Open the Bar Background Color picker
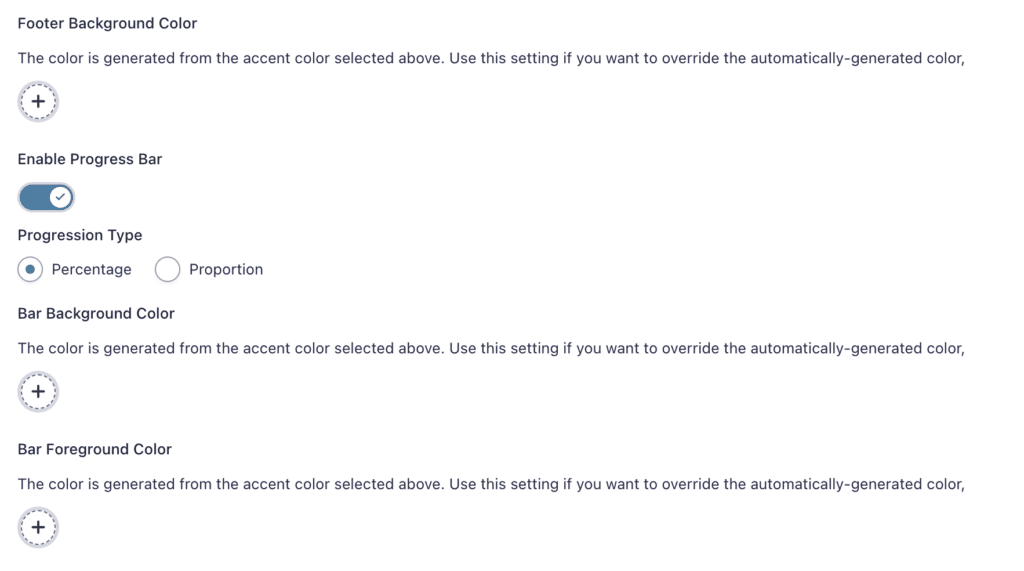 pos(38,391)
